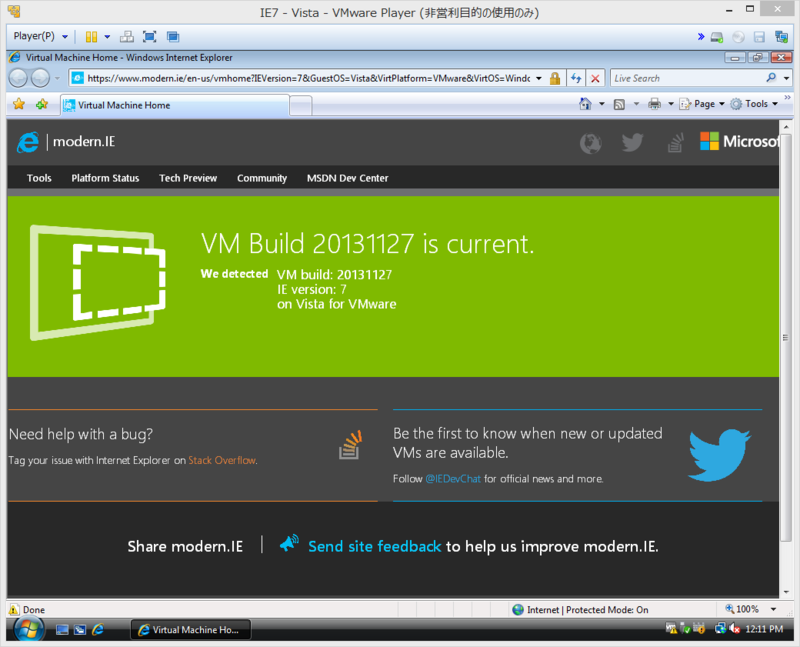
Task: Expand the Home button dropdown arrow
Action: tap(602, 104)
